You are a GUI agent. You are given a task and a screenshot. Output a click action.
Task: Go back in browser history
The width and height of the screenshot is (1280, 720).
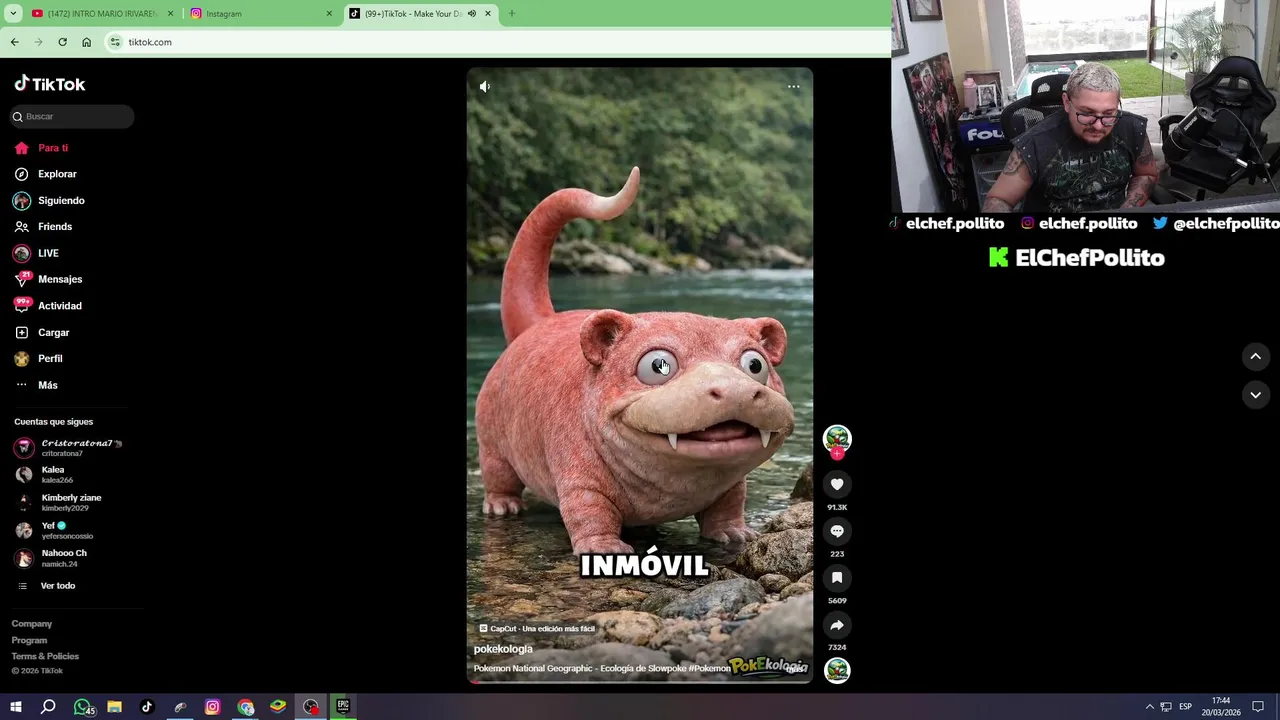[15, 42]
